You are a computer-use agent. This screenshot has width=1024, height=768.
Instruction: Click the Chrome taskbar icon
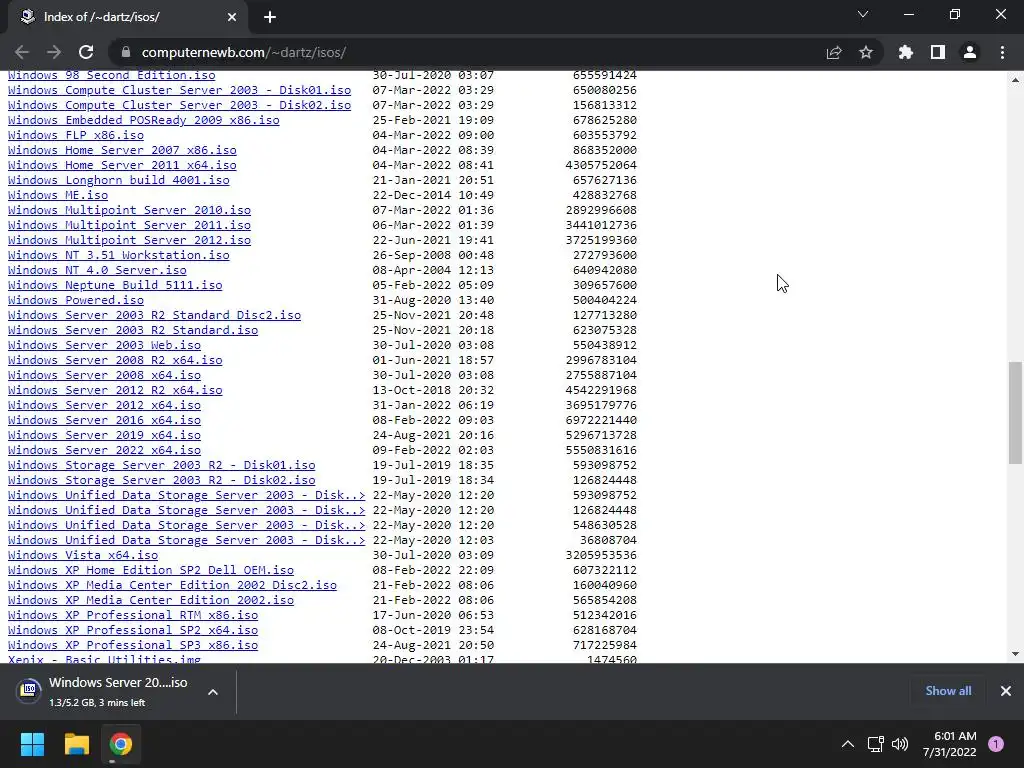[121, 744]
